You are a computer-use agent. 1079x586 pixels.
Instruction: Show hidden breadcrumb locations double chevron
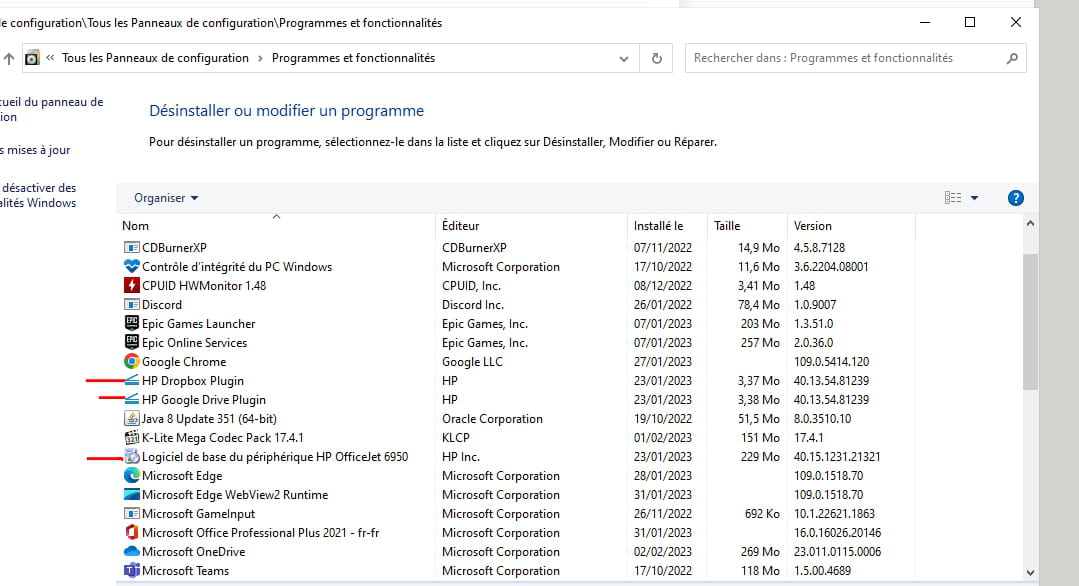(x=50, y=58)
